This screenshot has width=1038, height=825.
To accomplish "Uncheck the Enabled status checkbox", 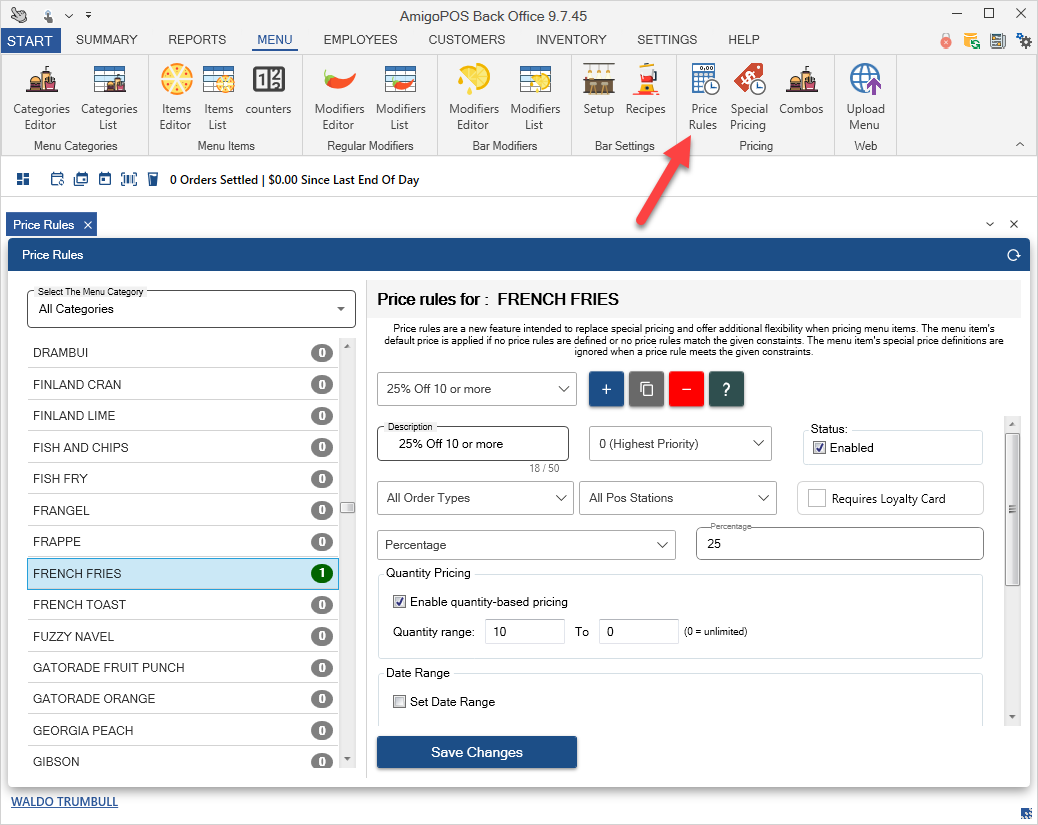I will (820, 448).
